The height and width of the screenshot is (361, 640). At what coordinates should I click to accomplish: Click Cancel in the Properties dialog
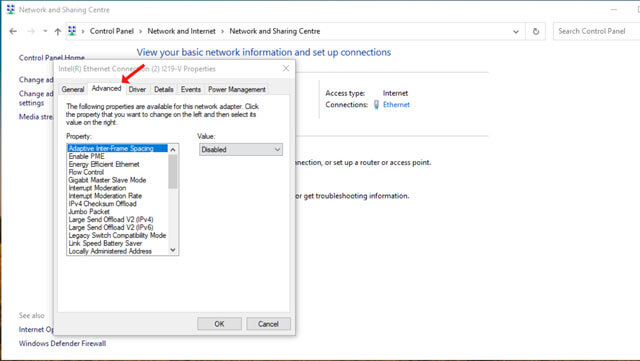[x=268, y=324]
